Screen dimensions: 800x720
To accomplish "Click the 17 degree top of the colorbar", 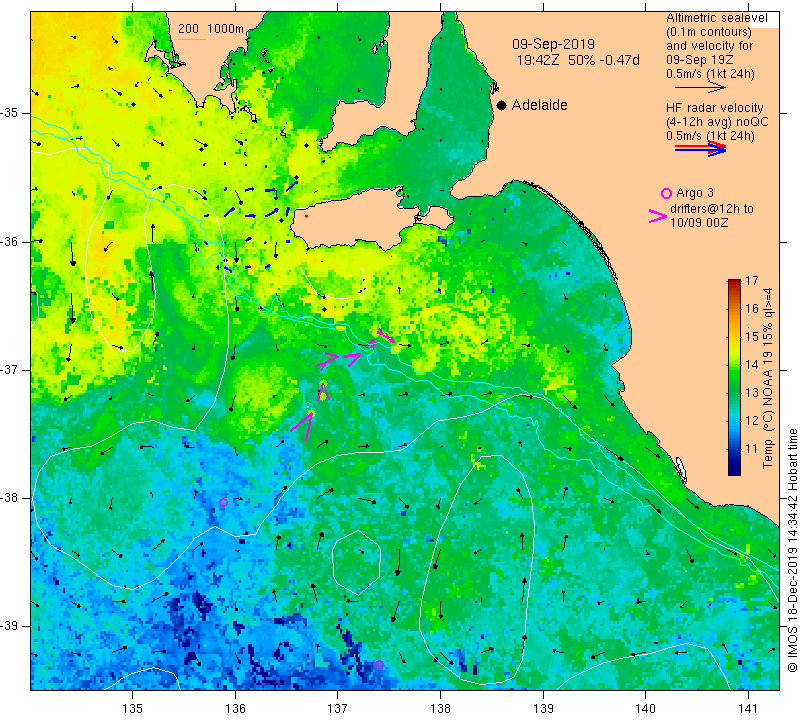I will click(734, 281).
